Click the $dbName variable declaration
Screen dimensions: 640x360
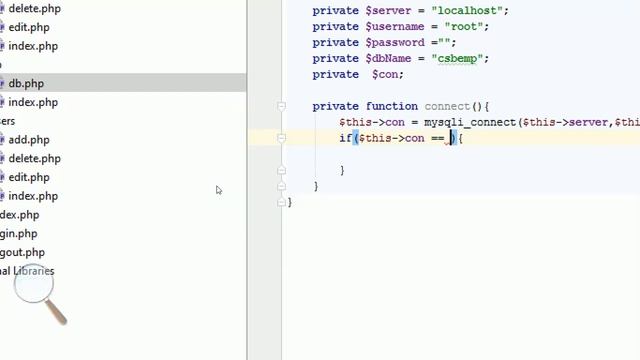pyautogui.click(x=388, y=58)
